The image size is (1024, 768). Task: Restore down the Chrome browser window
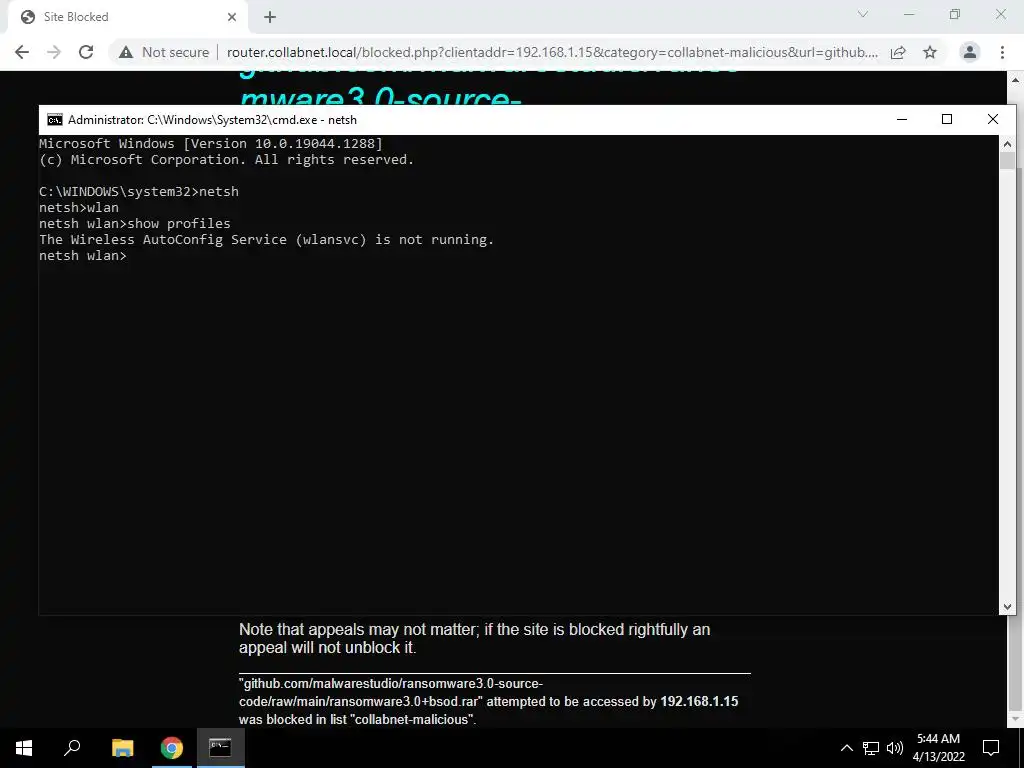[x=955, y=14]
